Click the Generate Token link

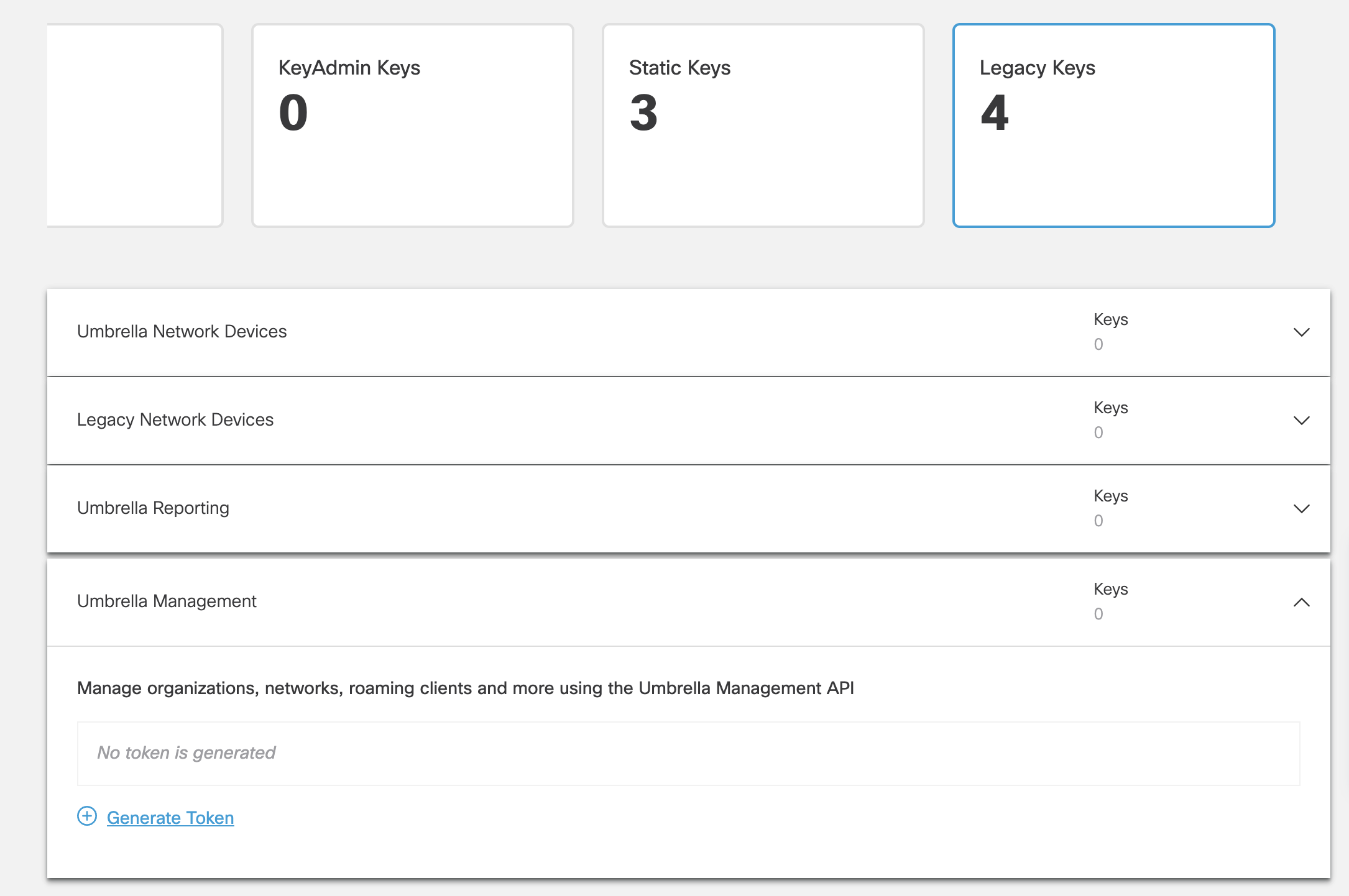click(170, 817)
